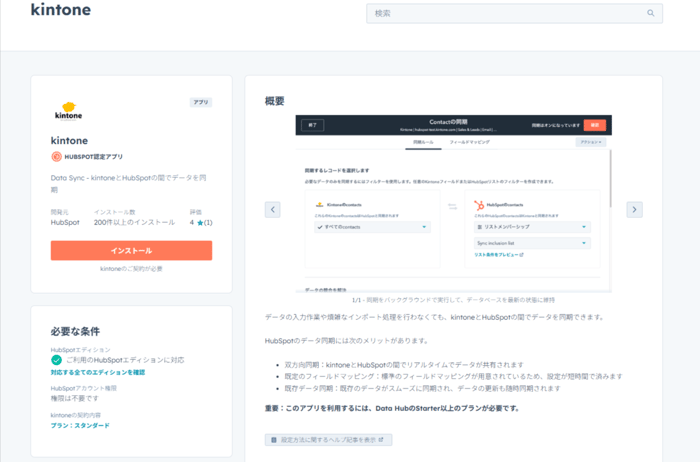Open プラン：スタンダード link

(80, 425)
